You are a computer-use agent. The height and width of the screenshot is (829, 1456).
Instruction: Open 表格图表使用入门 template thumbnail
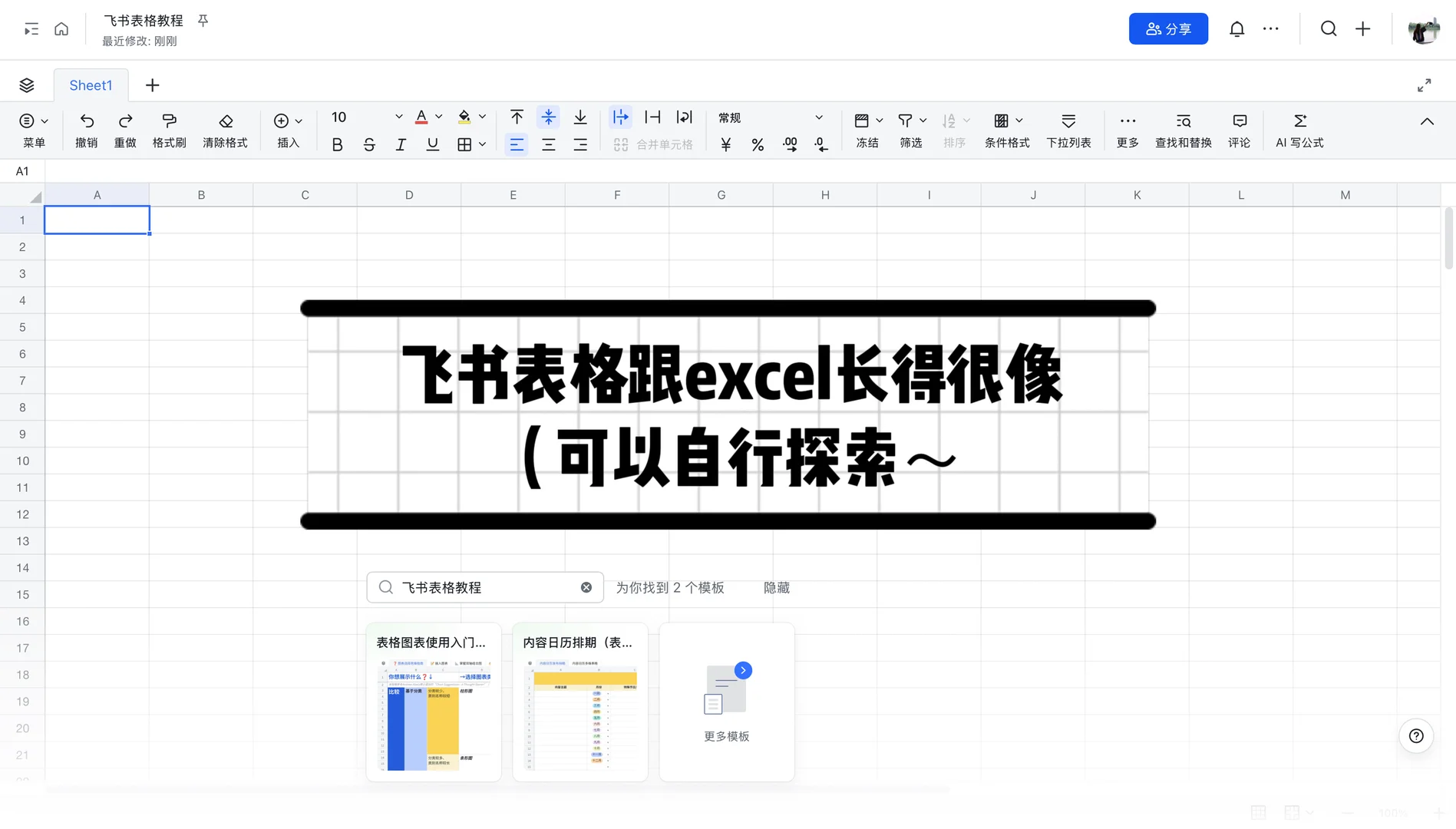pos(434,702)
